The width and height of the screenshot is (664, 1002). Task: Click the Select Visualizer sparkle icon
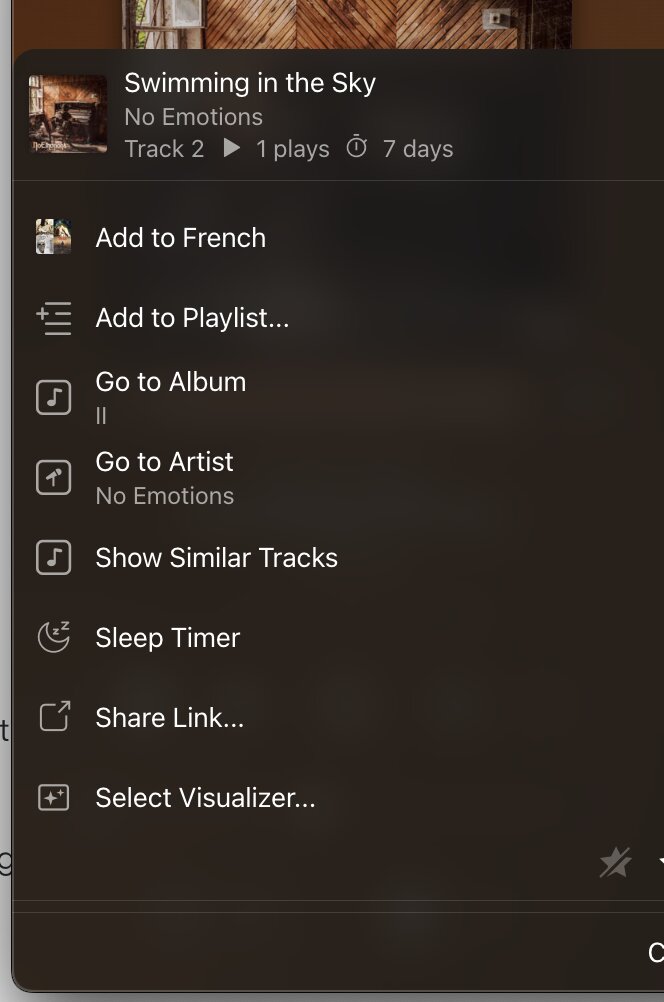[53, 798]
